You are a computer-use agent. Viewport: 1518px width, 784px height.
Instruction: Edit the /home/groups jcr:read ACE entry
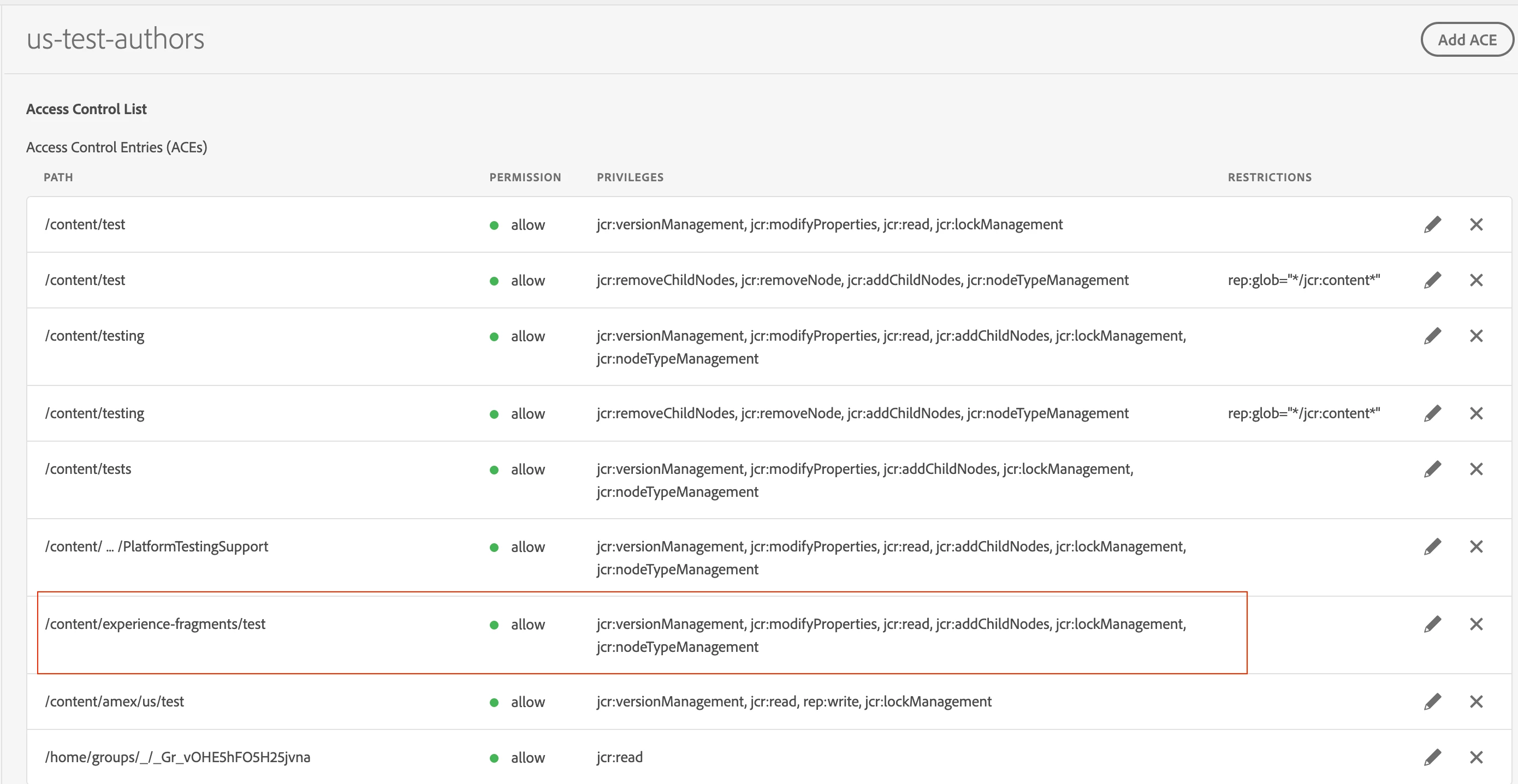point(1433,757)
